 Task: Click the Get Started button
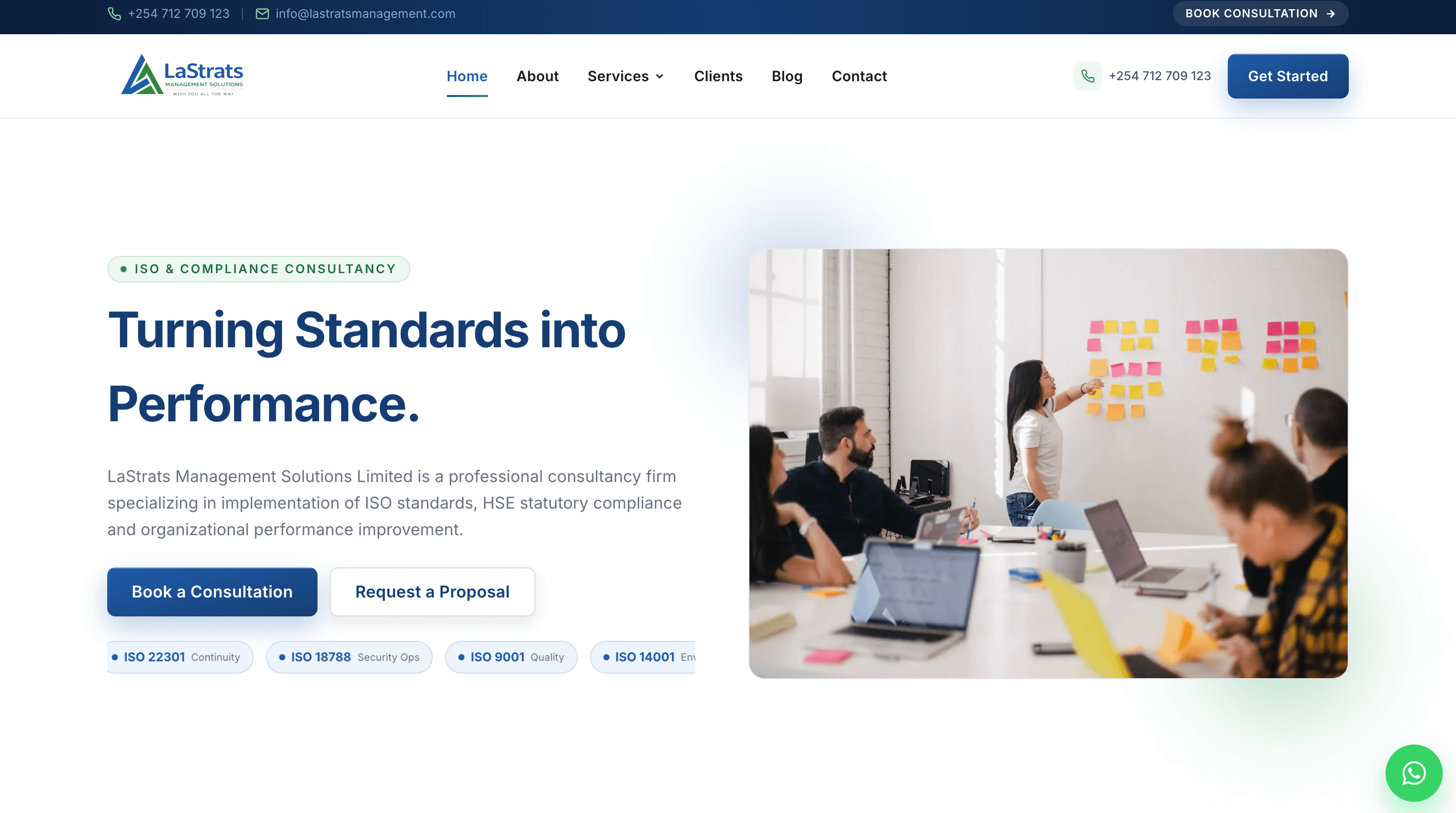(x=1288, y=76)
